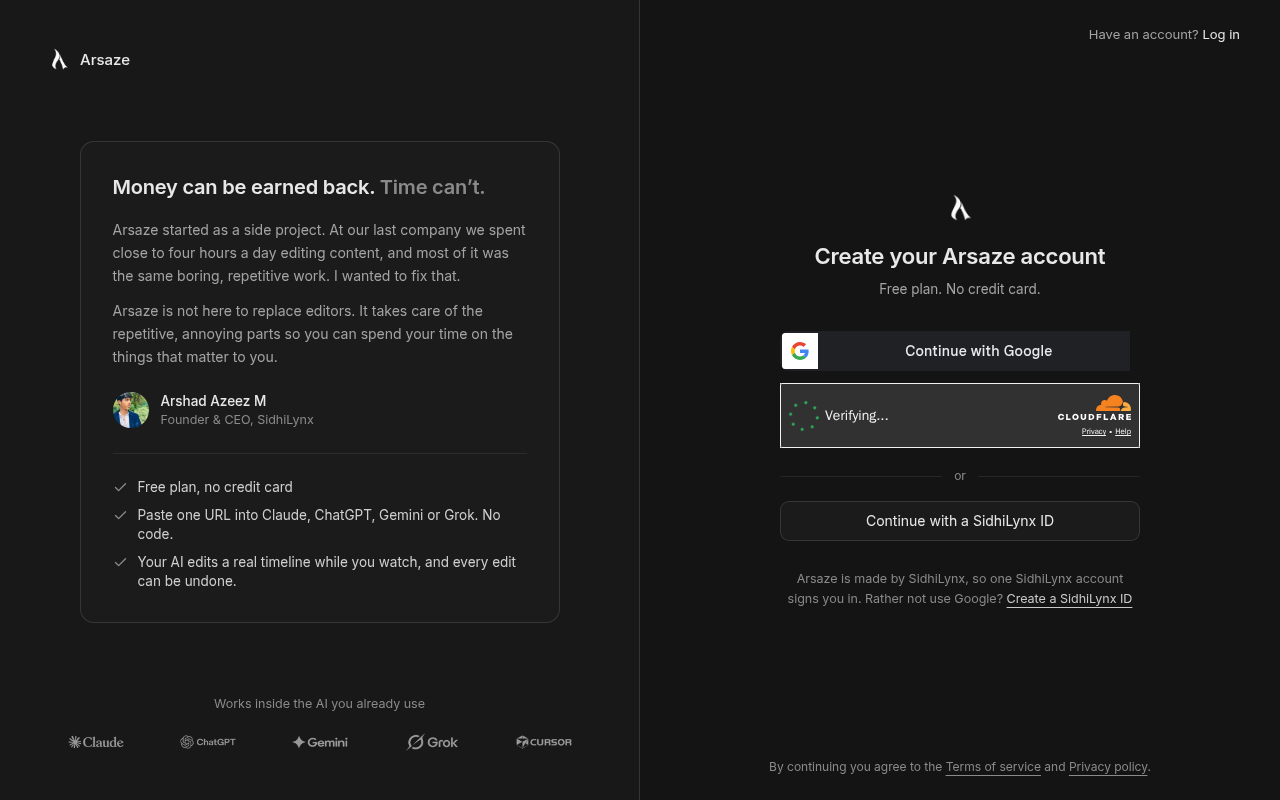Click the checkmark beside Your AI edits

click(x=120, y=562)
